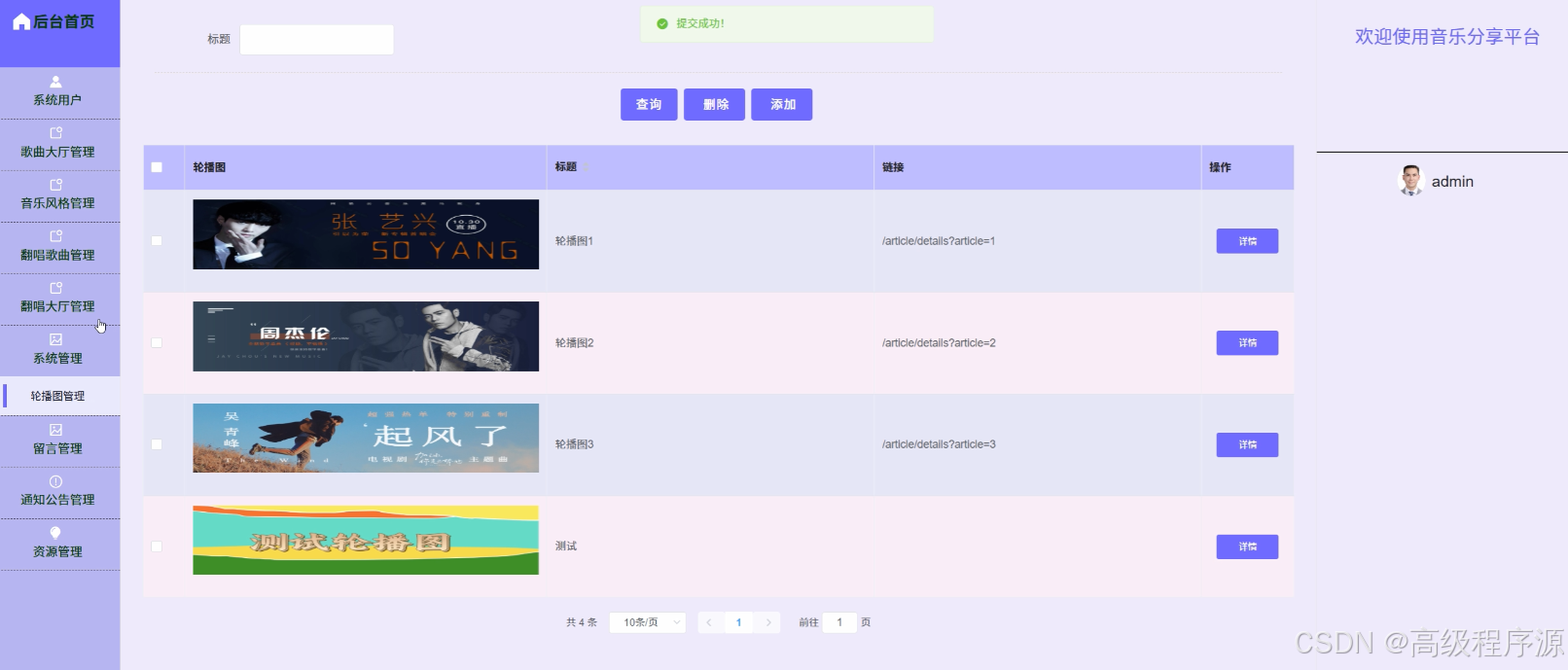Click the 张艺兴 SO YANG banner thumbnail
The image size is (1568, 670).
click(366, 234)
